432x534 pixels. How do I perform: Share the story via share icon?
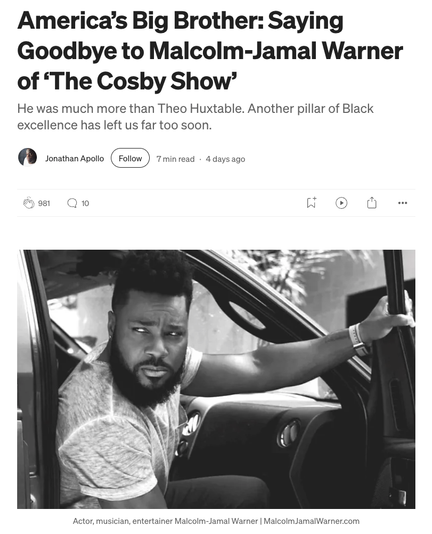tap(372, 203)
